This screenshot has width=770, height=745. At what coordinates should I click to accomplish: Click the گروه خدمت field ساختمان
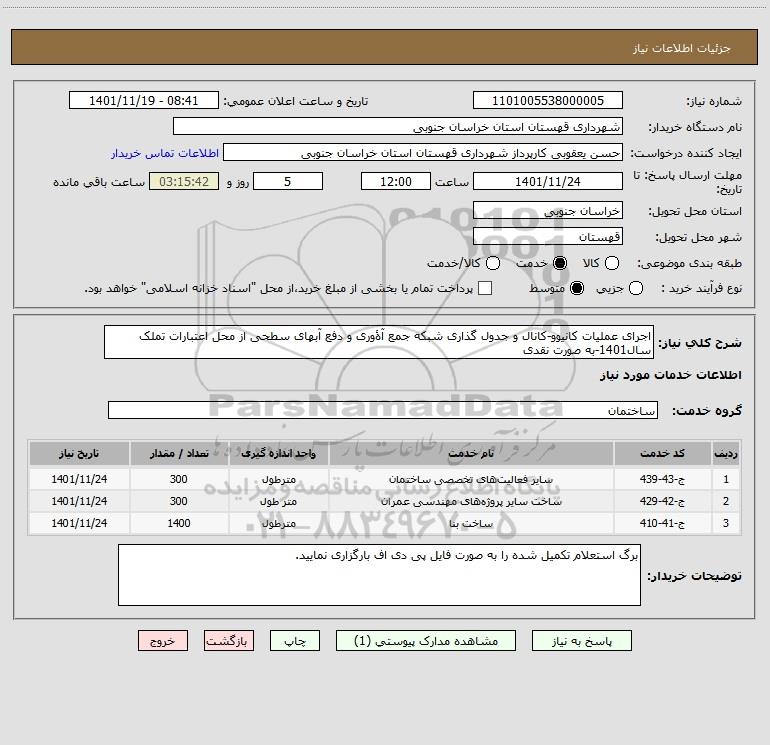click(x=383, y=410)
